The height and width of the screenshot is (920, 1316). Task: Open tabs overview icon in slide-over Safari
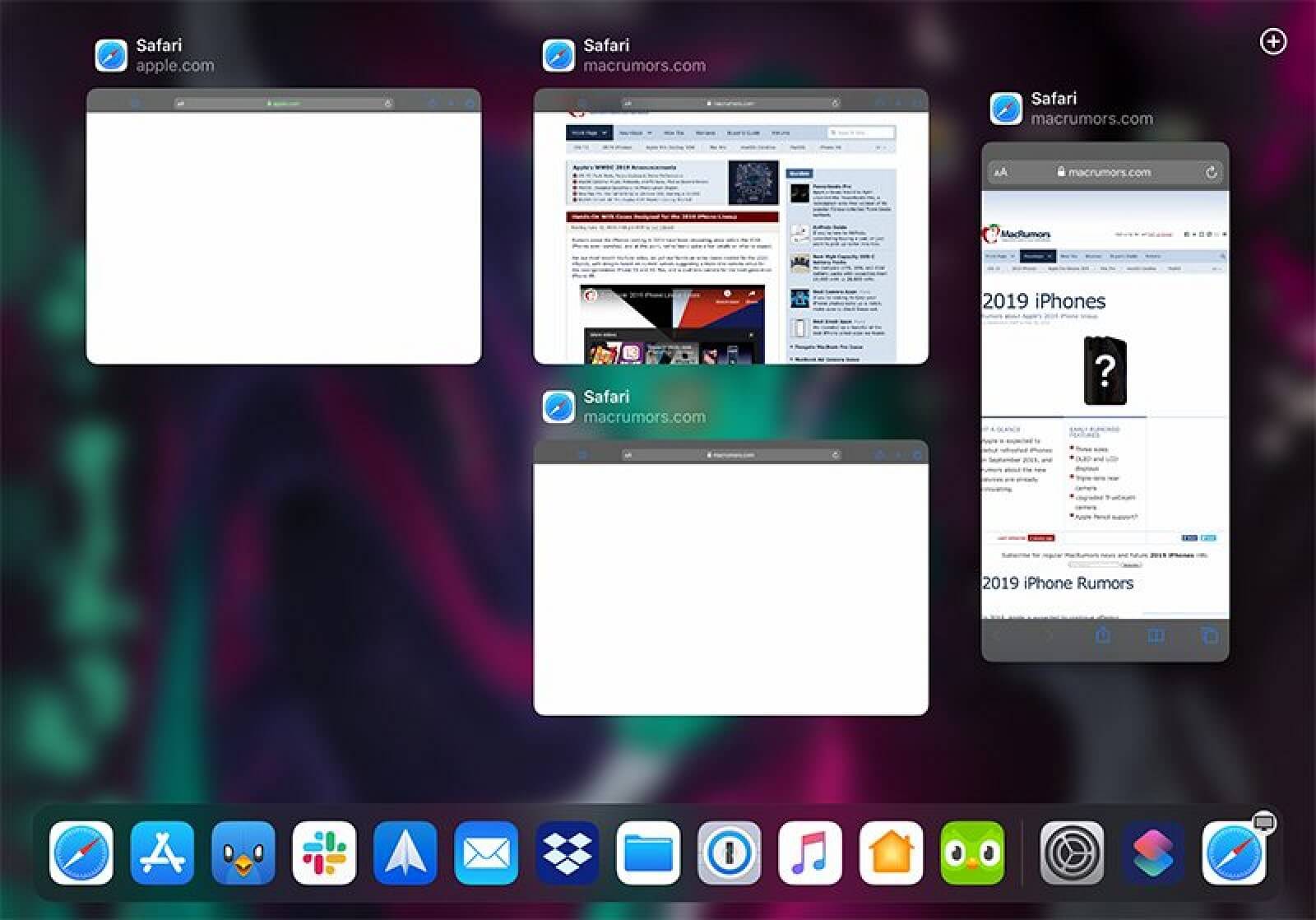coord(1209,635)
